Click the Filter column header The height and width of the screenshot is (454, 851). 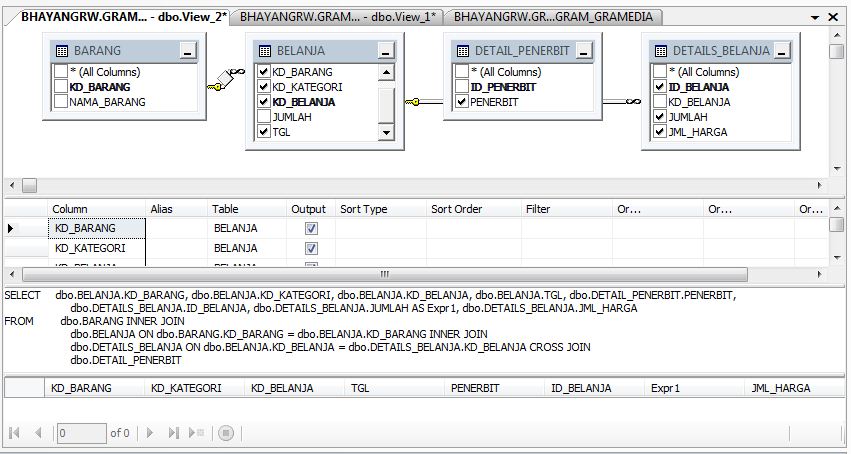point(567,209)
